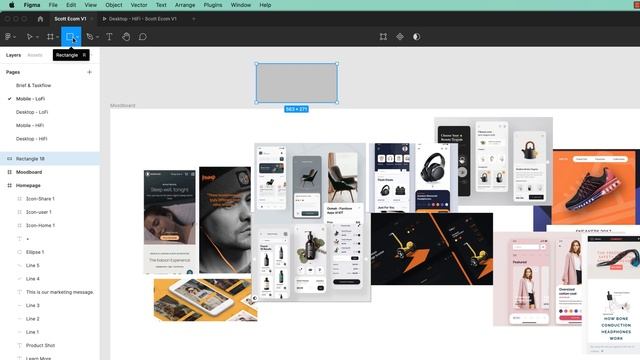Open the Help menu
Viewport: 640px width, 360px height.
pyautogui.click(x=265, y=5)
